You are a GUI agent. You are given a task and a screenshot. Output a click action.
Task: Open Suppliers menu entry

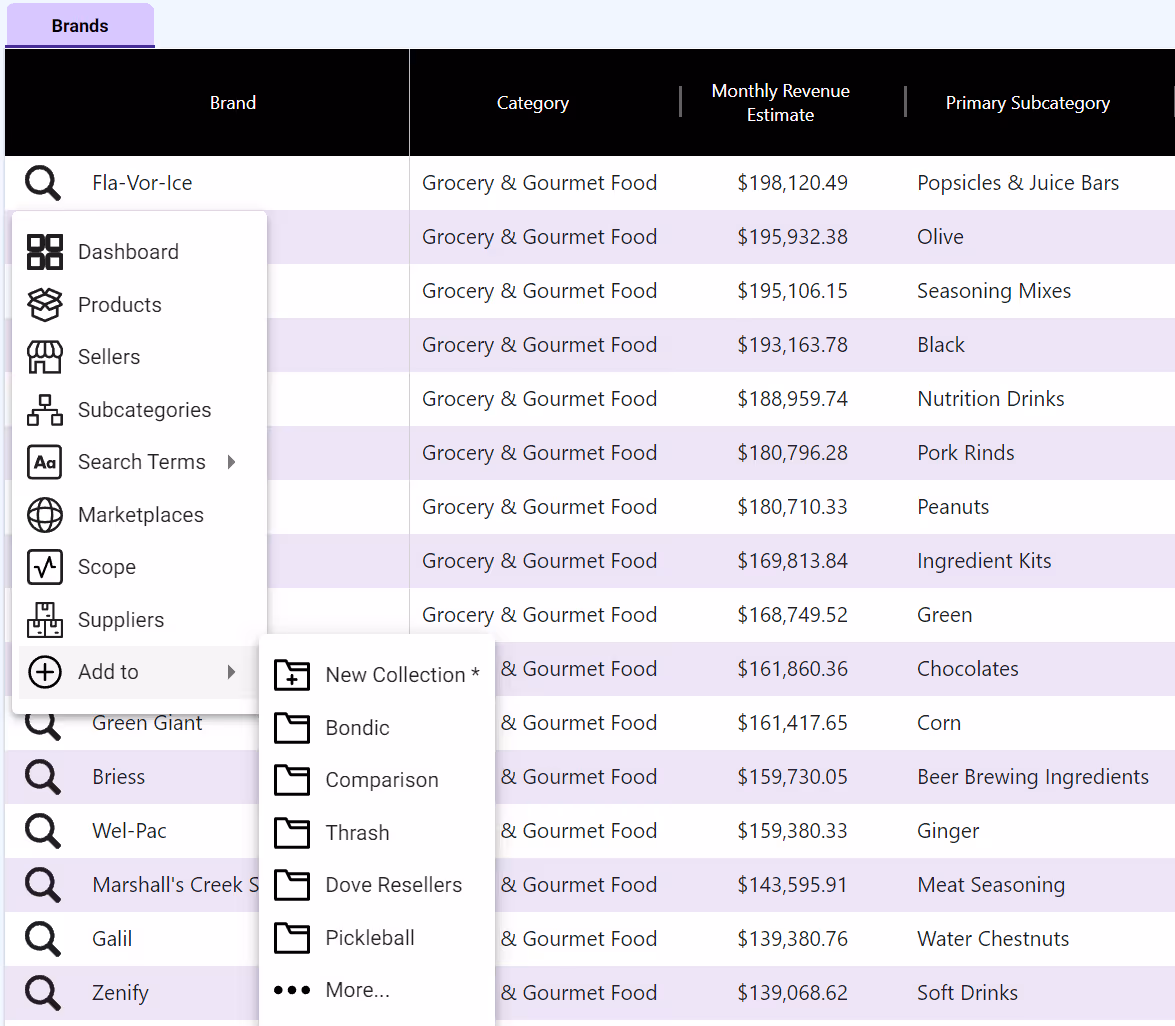point(139,619)
